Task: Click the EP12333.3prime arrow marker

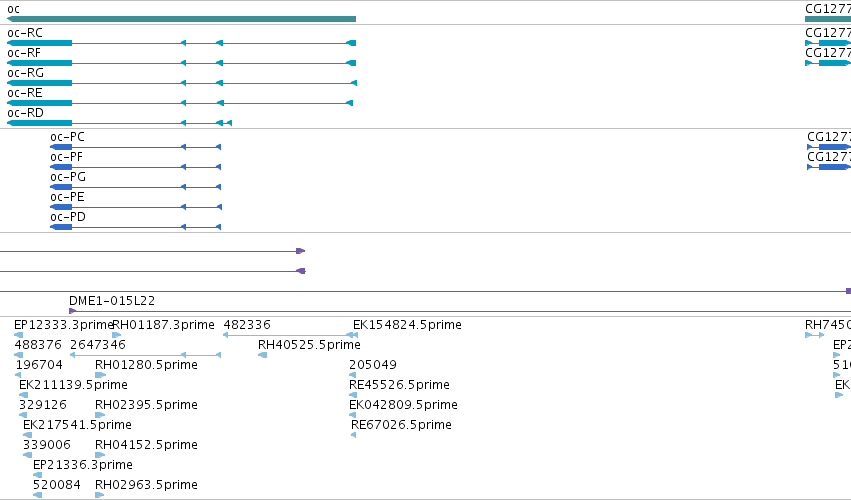Action: click(18, 335)
